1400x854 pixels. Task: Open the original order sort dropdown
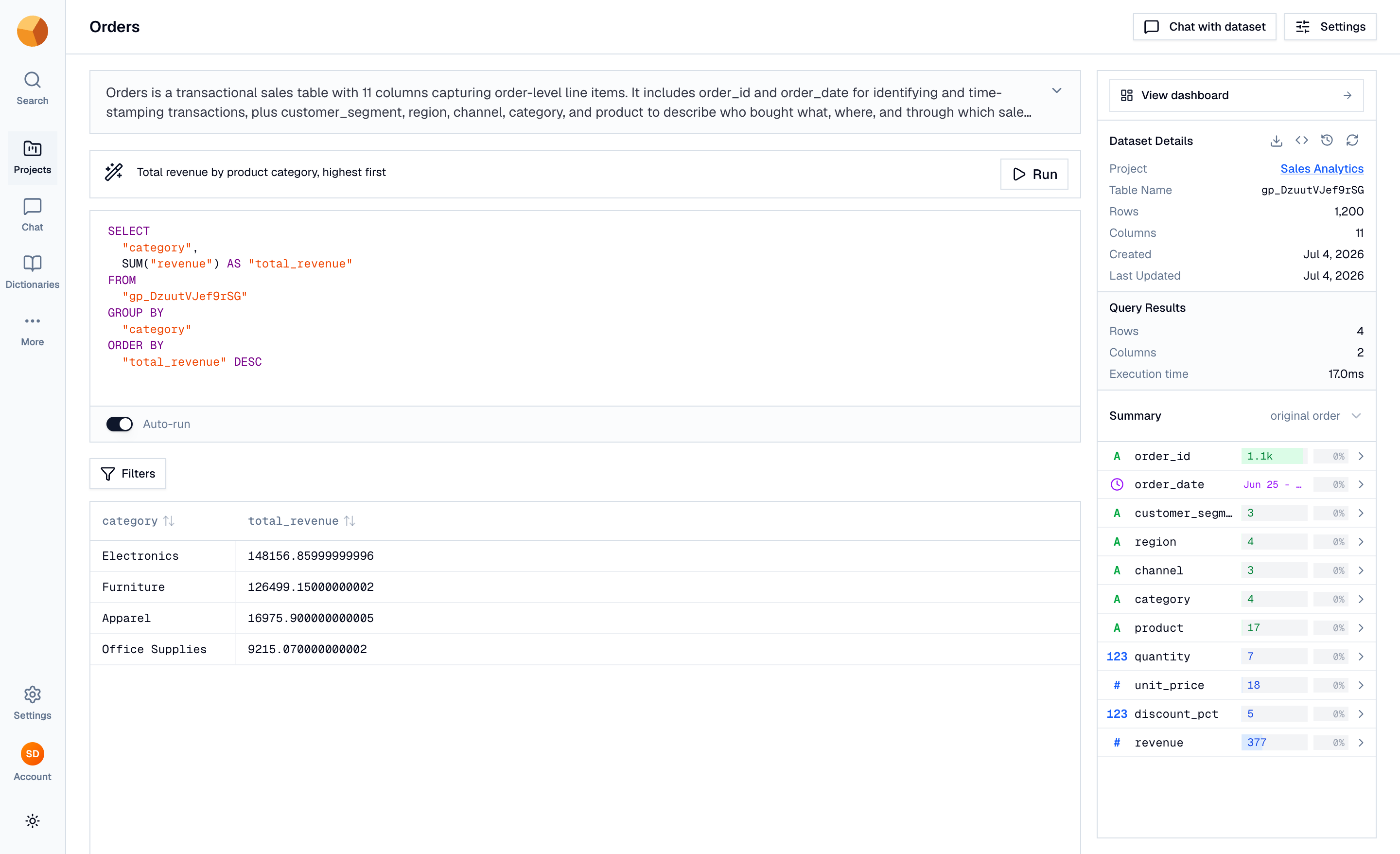pyautogui.click(x=1315, y=416)
